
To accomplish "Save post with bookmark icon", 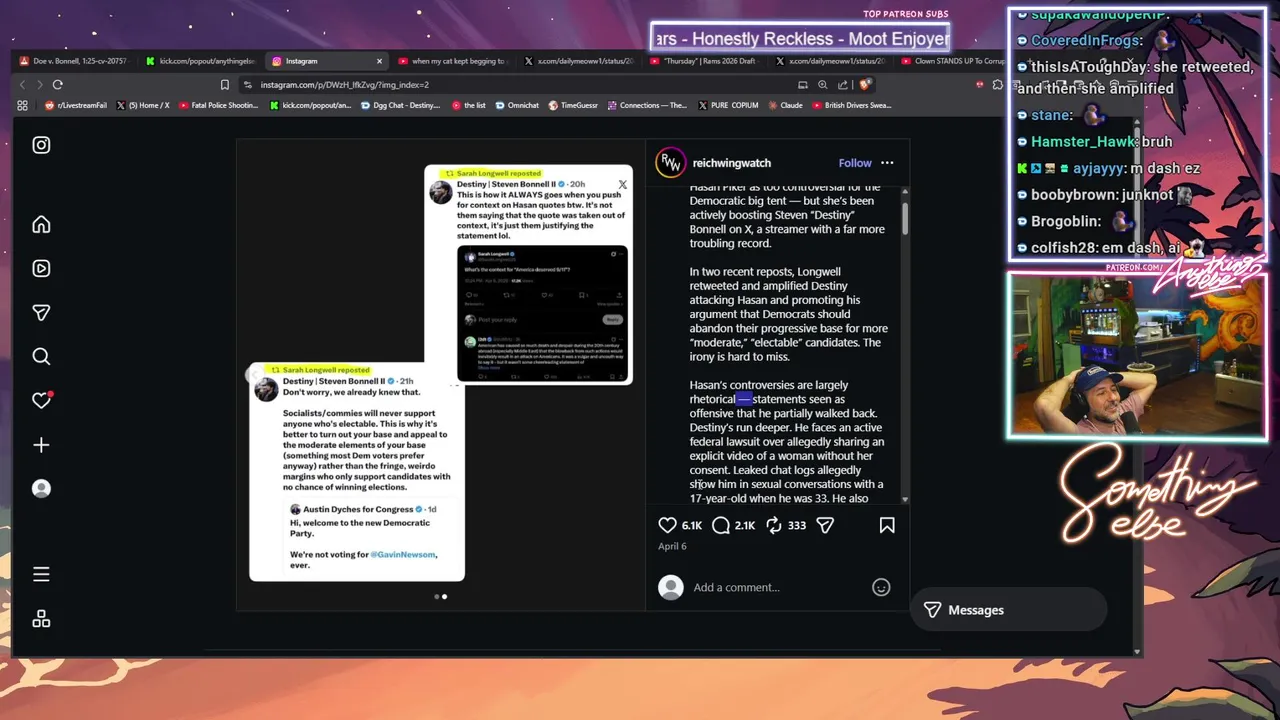I will click(x=887, y=525).
